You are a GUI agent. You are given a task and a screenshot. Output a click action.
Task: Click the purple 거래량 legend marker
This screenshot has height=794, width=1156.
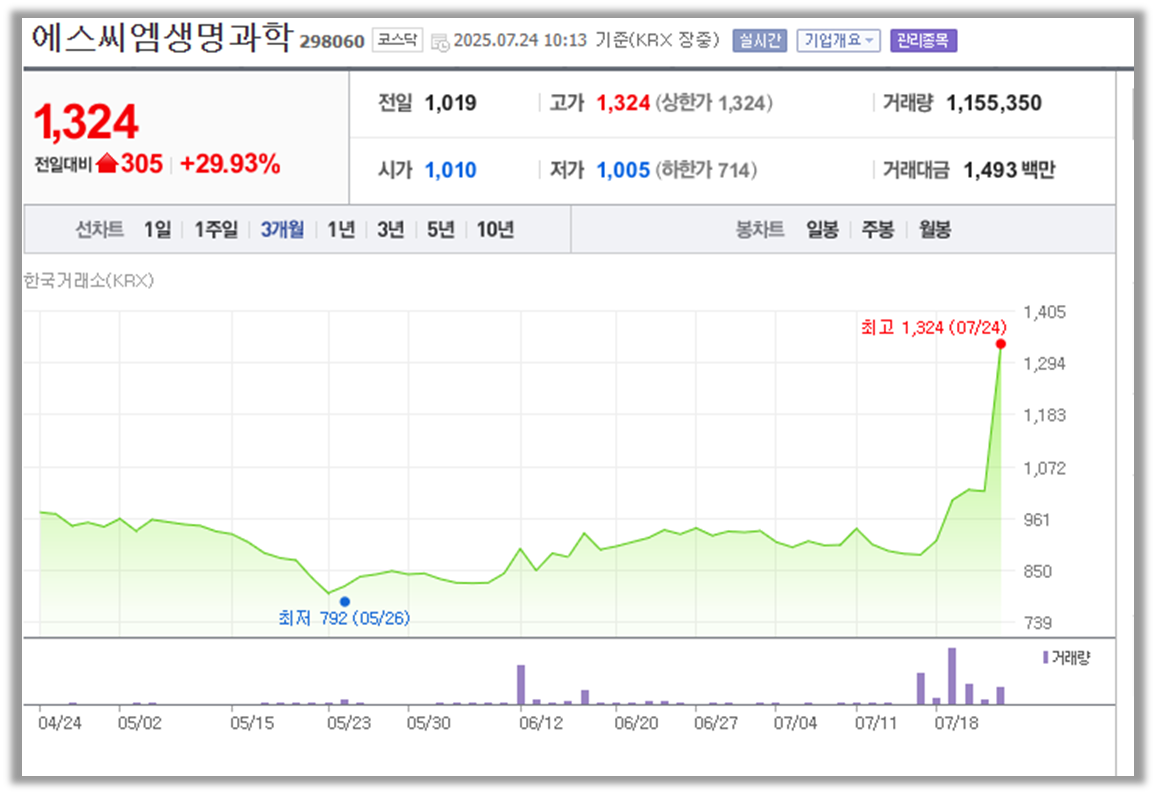tap(1045, 657)
